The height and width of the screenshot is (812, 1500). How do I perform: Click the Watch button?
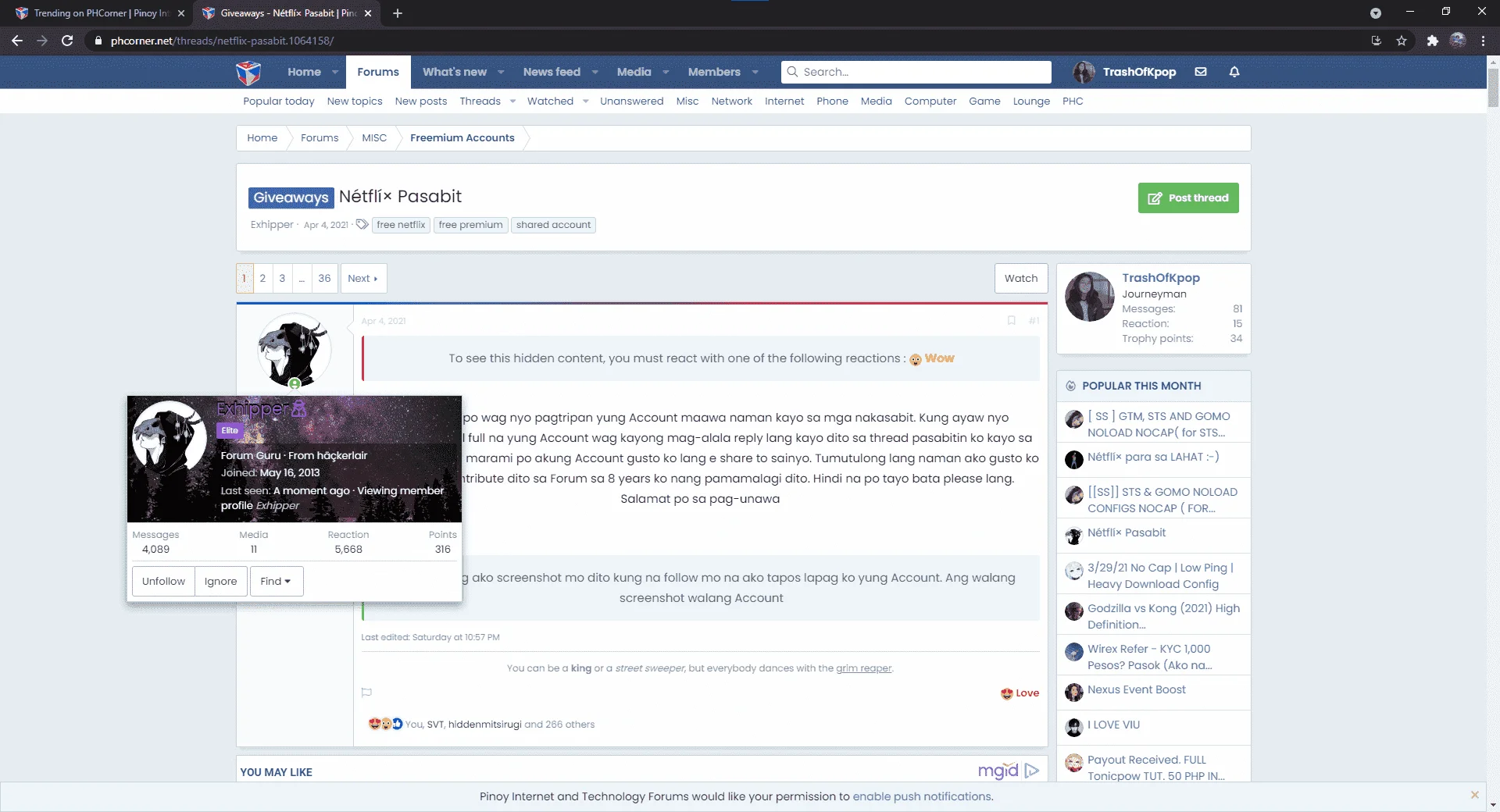(x=1021, y=279)
